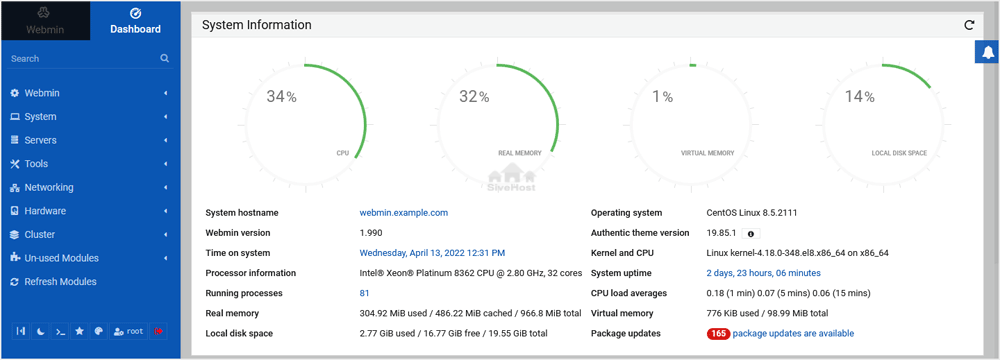Expand the Cluster menu chevron
This screenshot has height=360, width=1000.
[166, 235]
